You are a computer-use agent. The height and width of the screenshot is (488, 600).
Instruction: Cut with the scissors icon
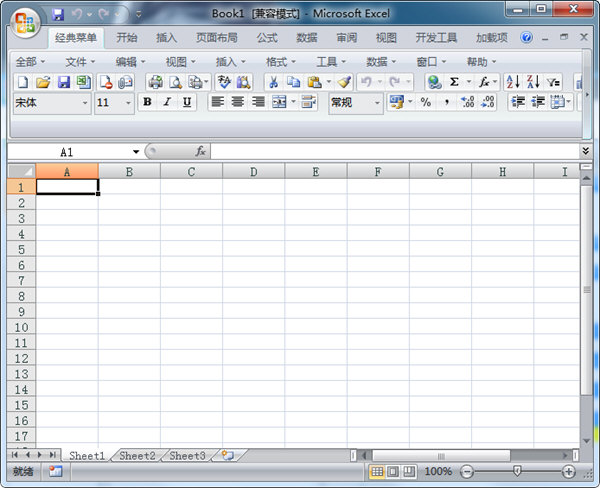pyautogui.click(x=273, y=82)
